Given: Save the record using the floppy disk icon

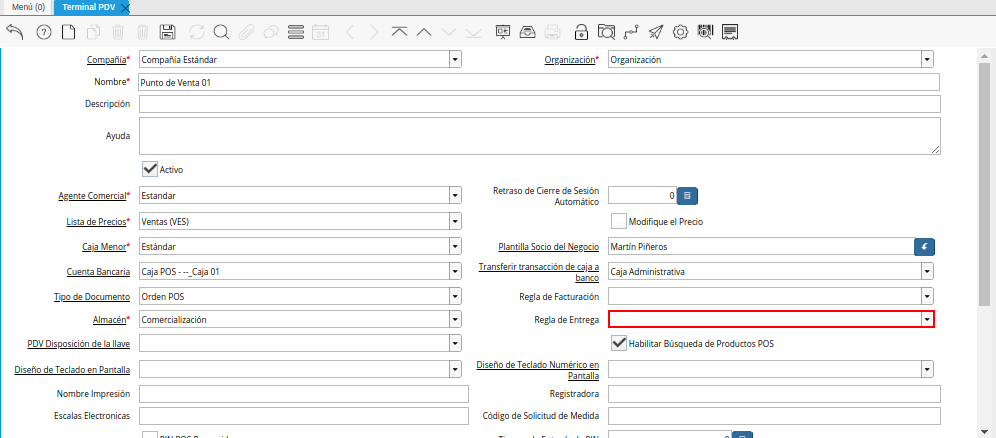Looking at the screenshot, I should pyautogui.click(x=168, y=32).
